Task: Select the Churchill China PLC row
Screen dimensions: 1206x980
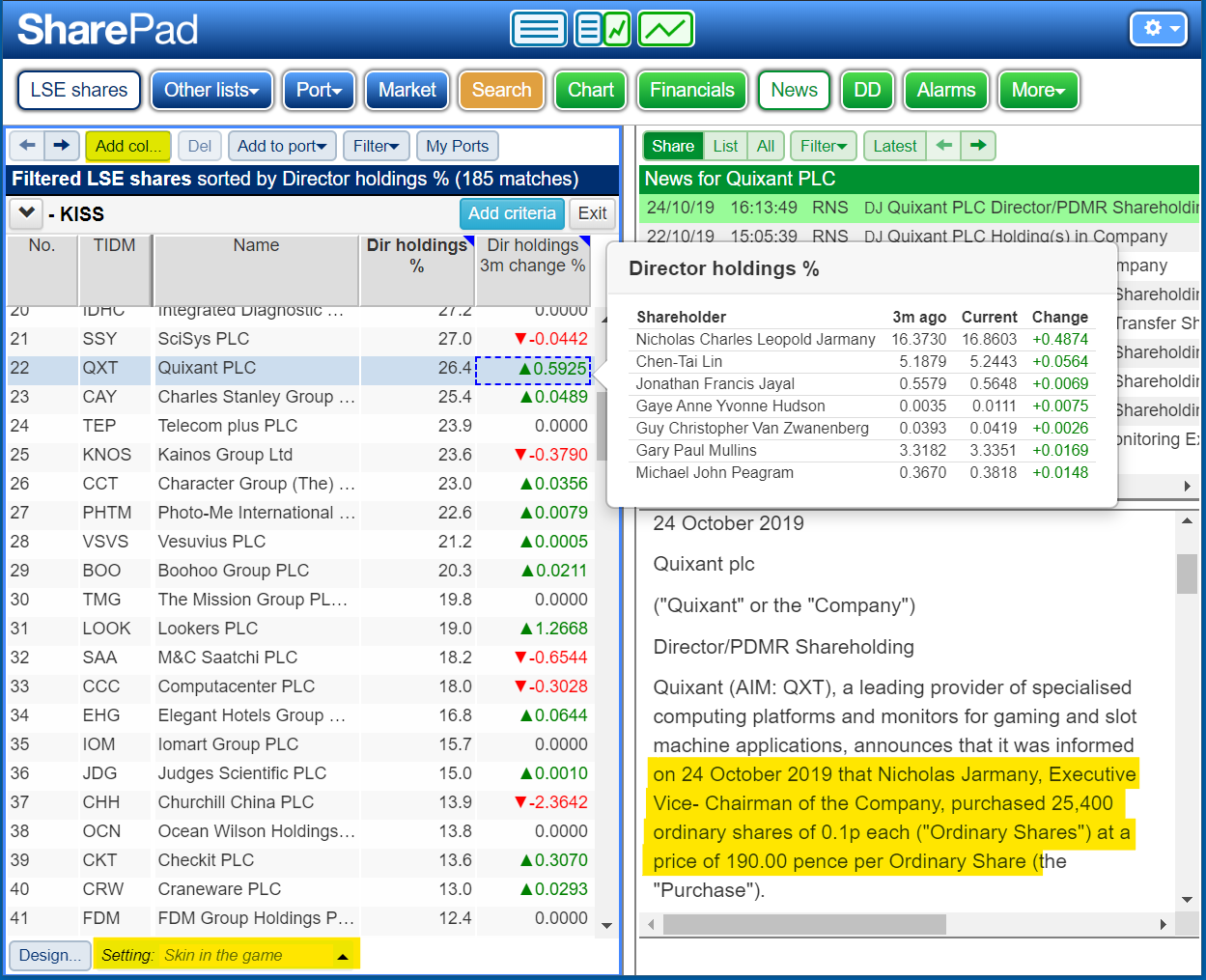Action: [x=299, y=802]
